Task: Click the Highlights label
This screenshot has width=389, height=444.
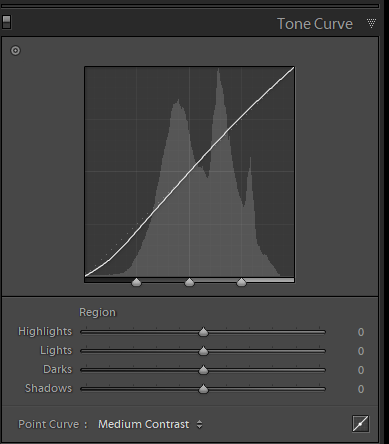Action: point(45,332)
